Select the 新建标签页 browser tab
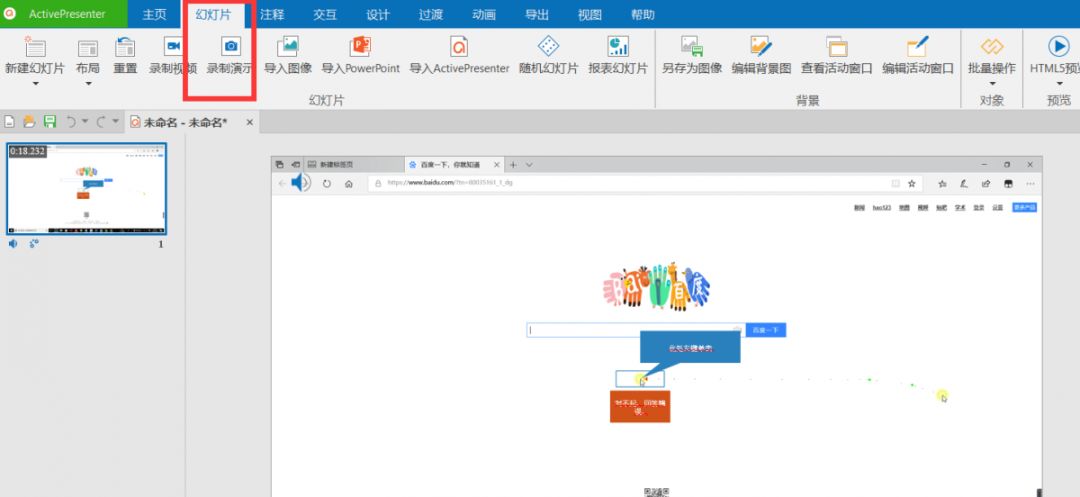This screenshot has width=1080, height=497. pos(353,165)
